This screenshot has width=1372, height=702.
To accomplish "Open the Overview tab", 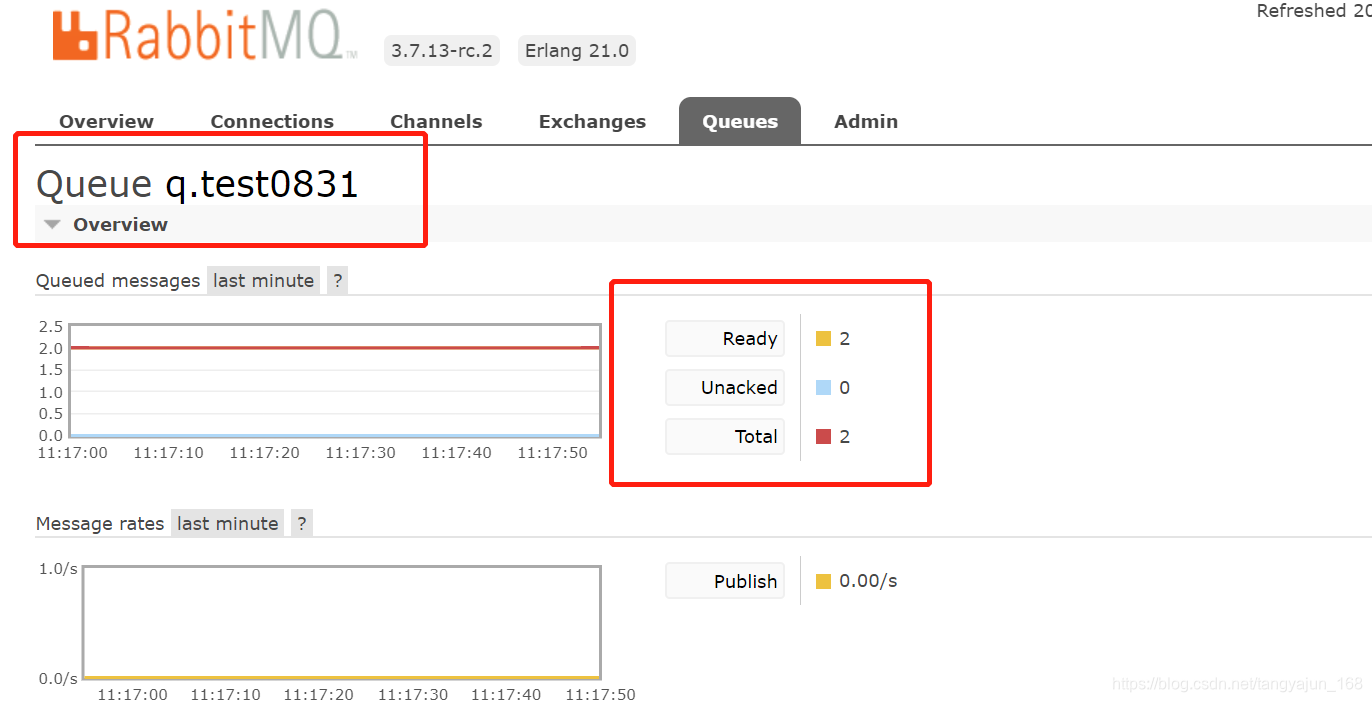I will pyautogui.click(x=106, y=121).
